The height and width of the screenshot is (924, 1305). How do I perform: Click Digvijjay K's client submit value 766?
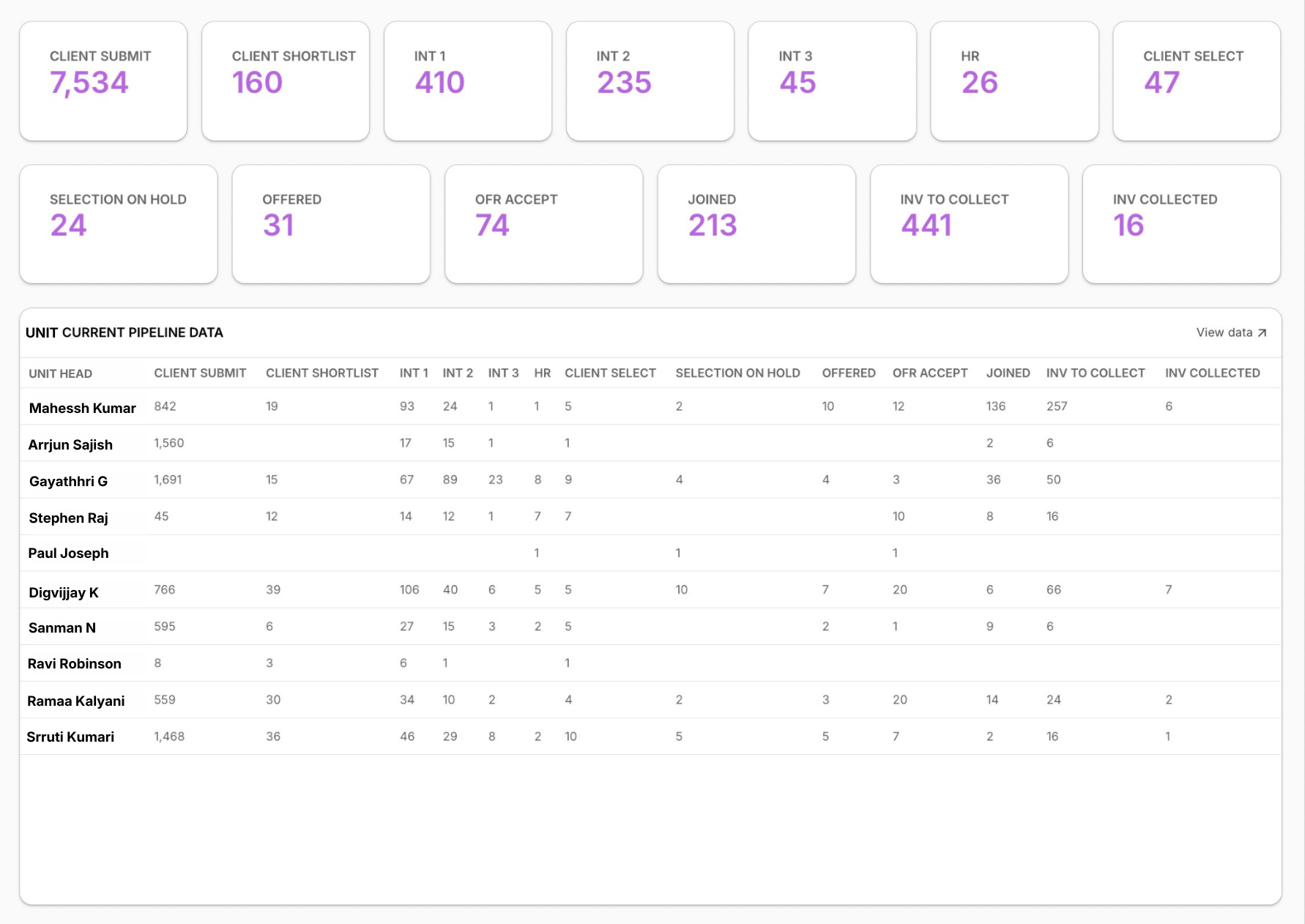point(165,589)
